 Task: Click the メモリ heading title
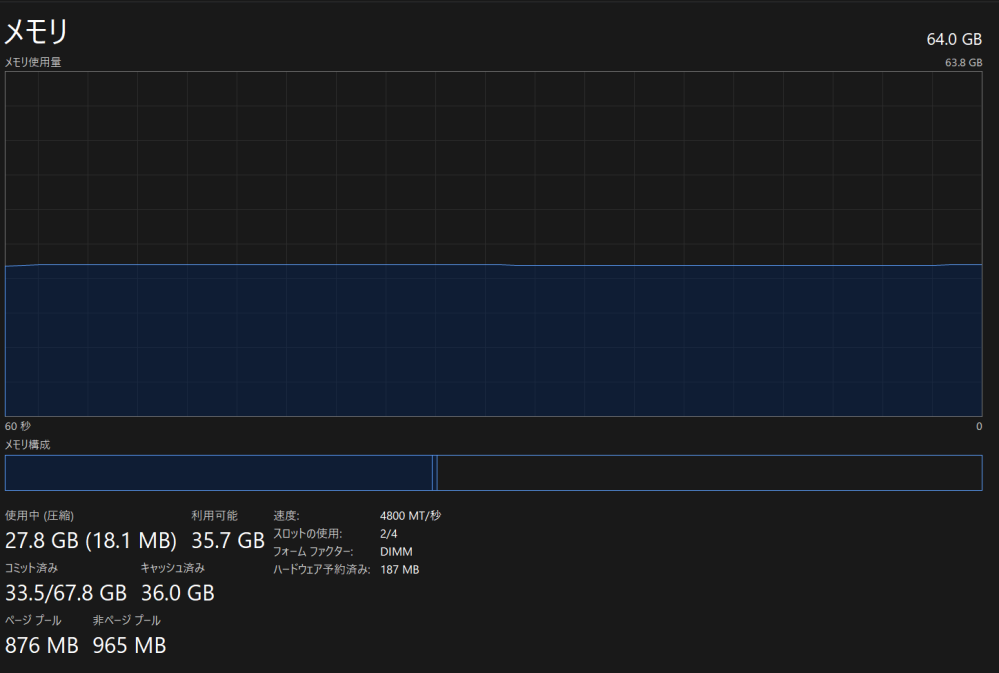click(36, 31)
